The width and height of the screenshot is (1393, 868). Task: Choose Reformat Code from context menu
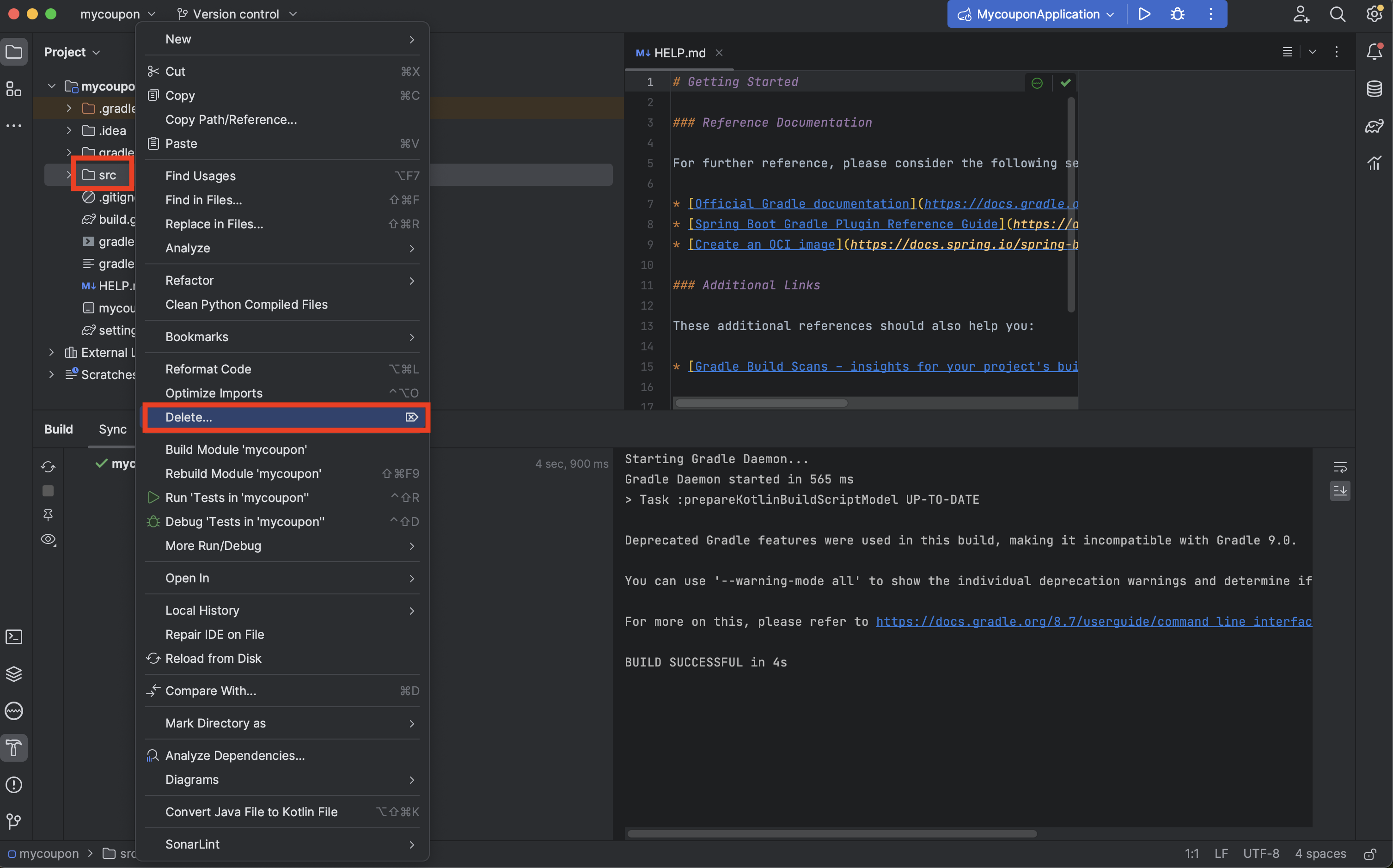pos(208,369)
